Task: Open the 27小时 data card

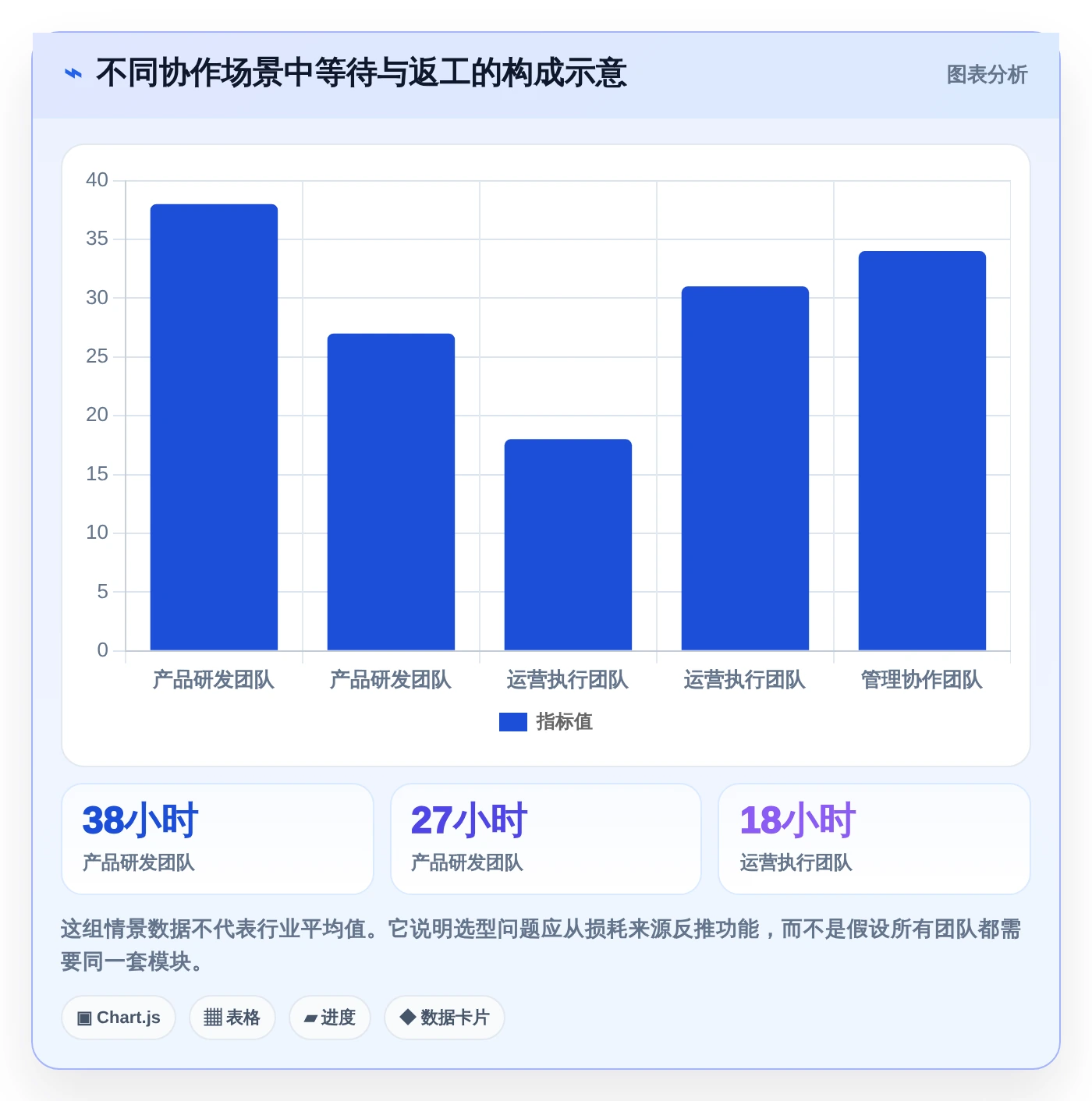Action: [546, 839]
